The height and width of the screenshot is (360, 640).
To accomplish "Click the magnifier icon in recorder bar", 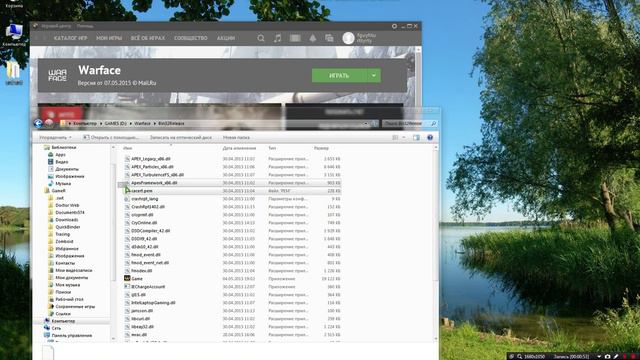I will (520, 356).
